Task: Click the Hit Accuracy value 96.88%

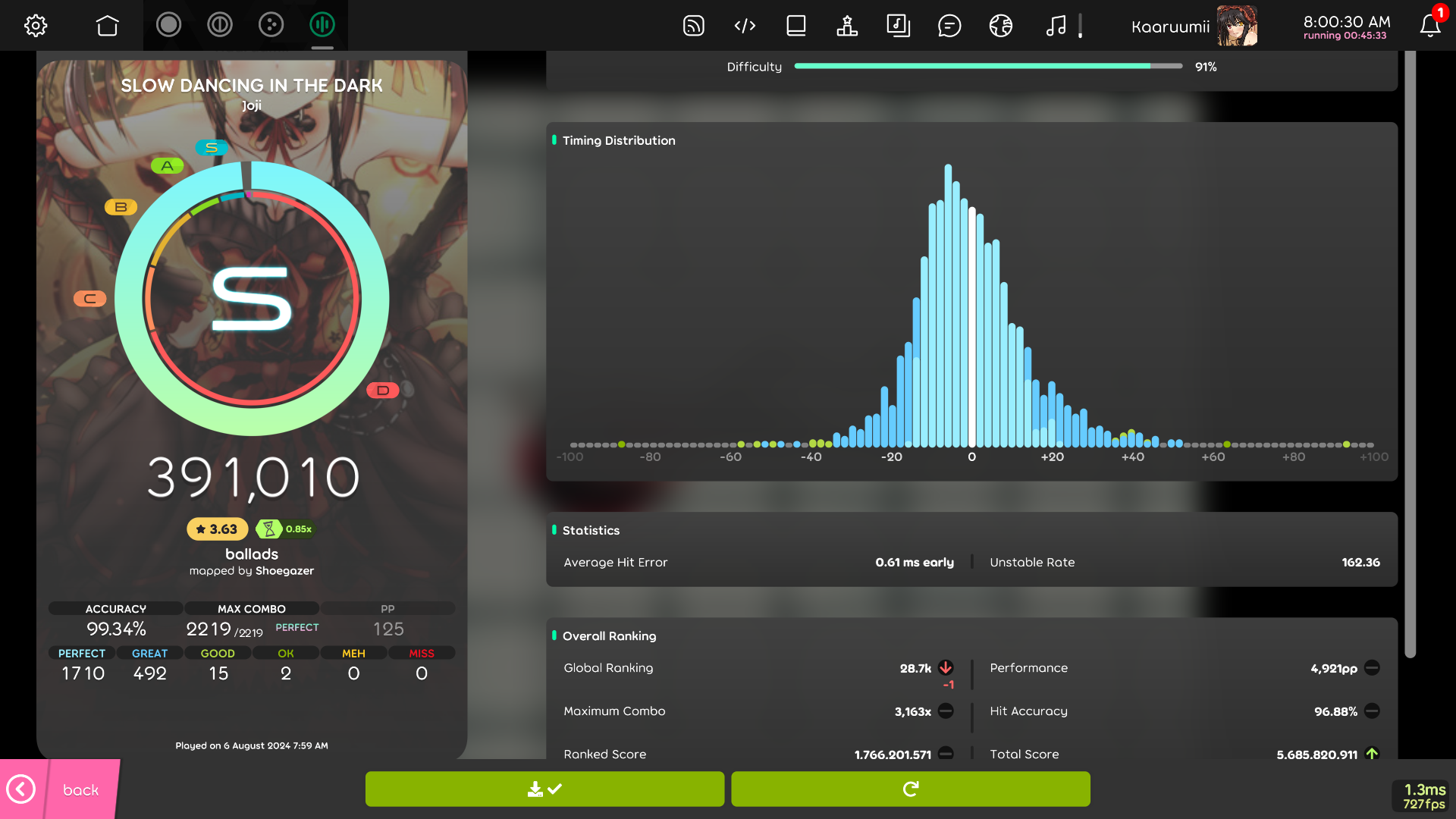Action: pyautogui.click(x=1335, y=711)
